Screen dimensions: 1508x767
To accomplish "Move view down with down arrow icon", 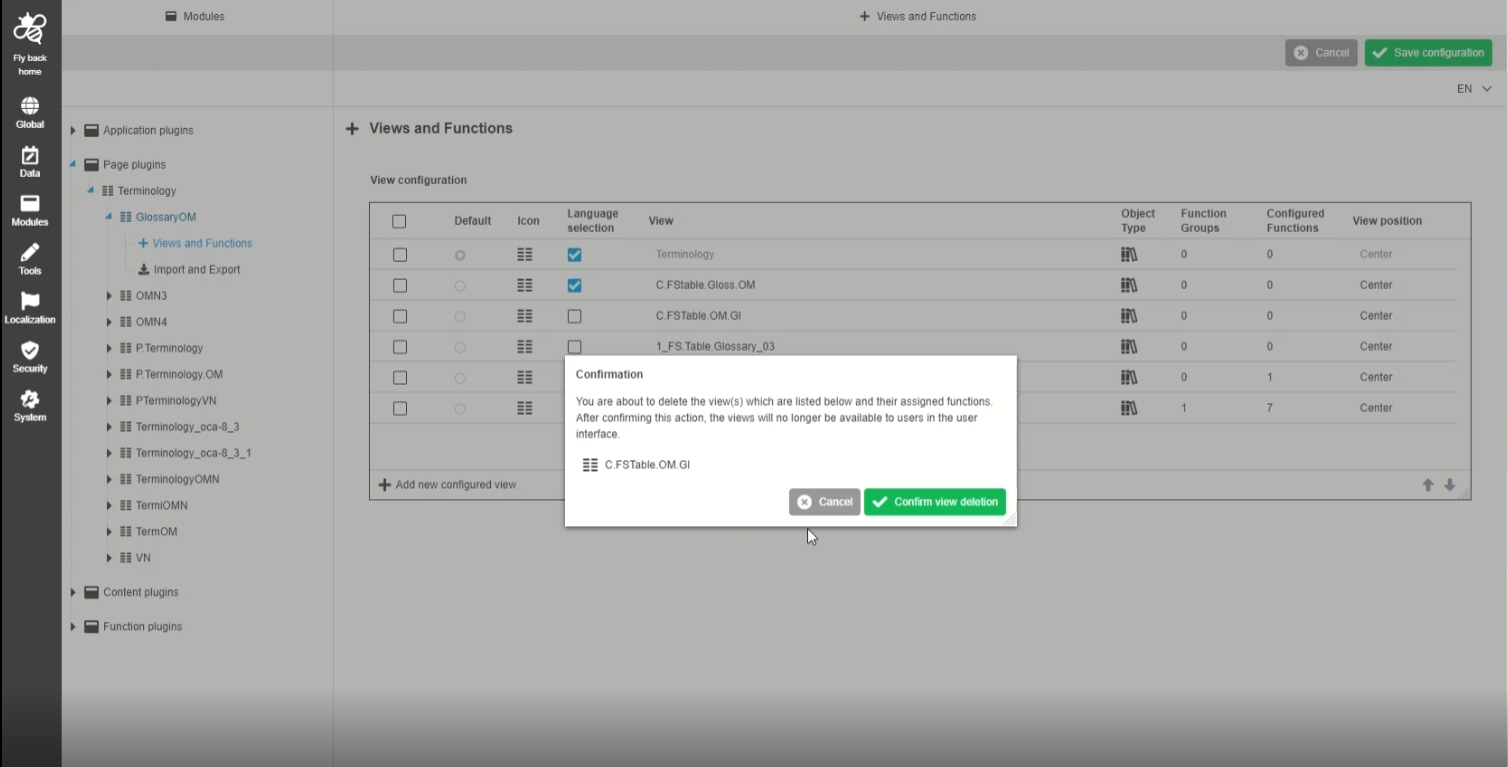I will (x=1449, y=485).
